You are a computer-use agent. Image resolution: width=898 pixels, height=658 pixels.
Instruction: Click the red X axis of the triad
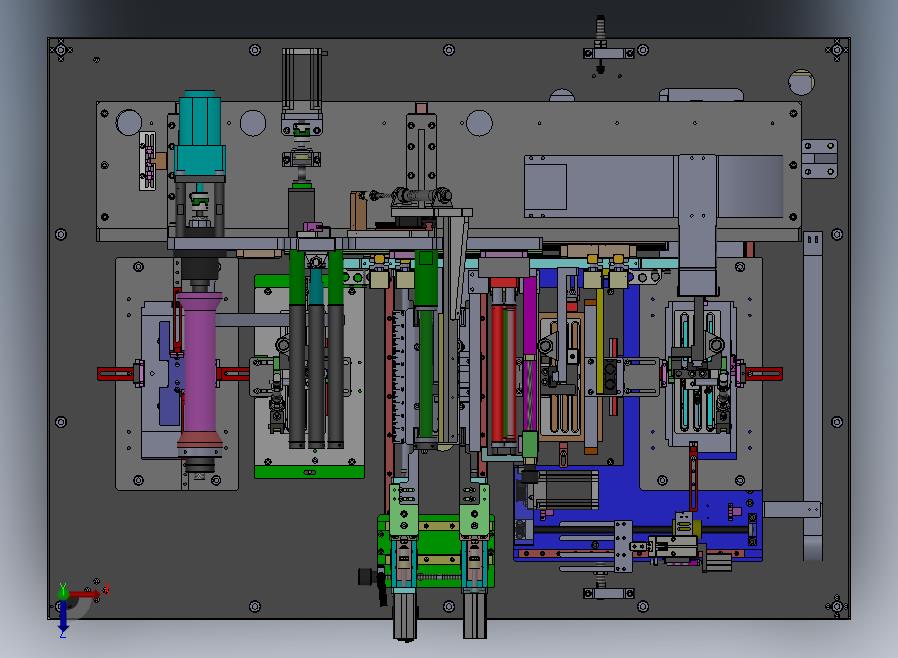[86, 594]
